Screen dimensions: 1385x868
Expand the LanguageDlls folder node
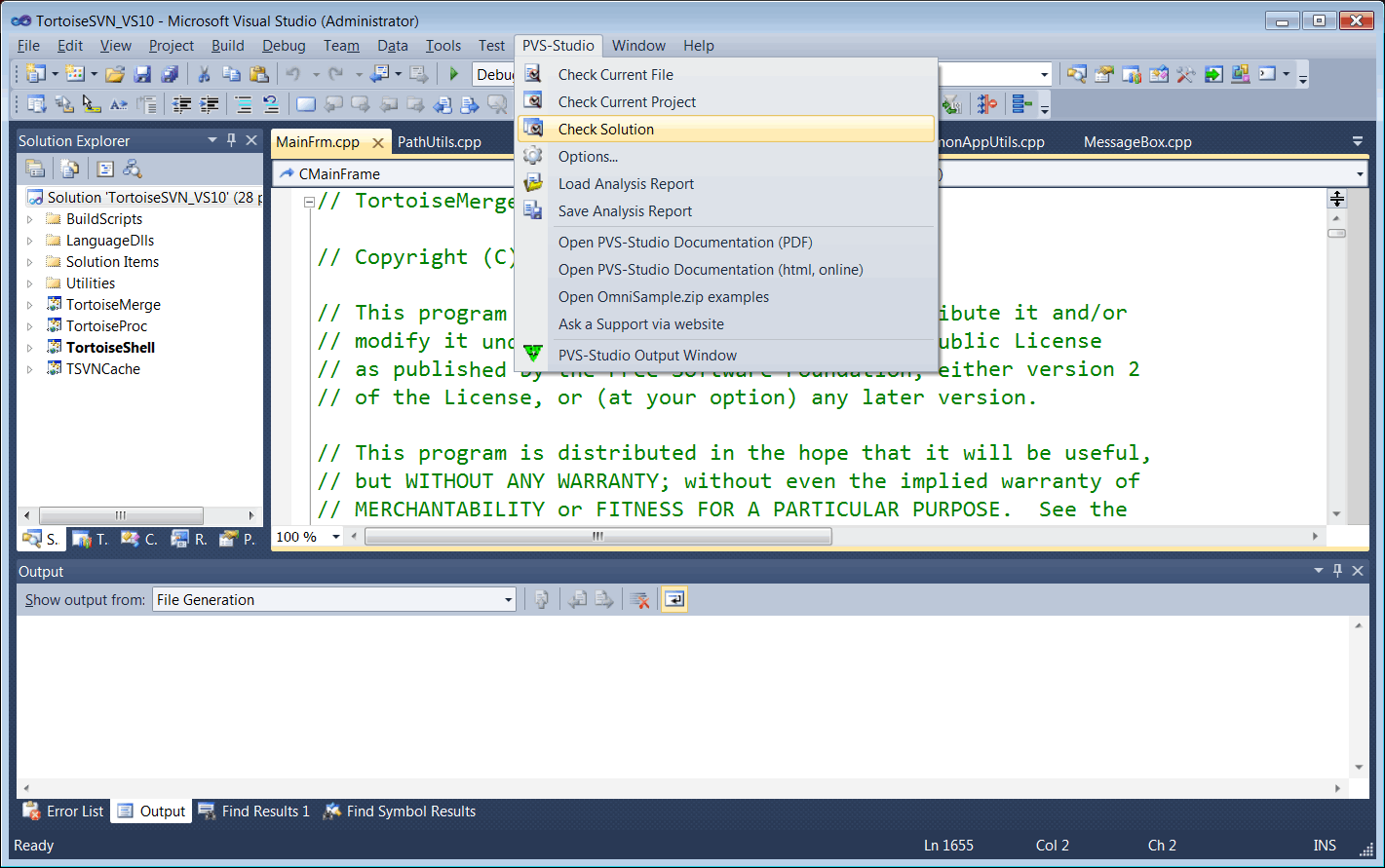pos(29,241)
